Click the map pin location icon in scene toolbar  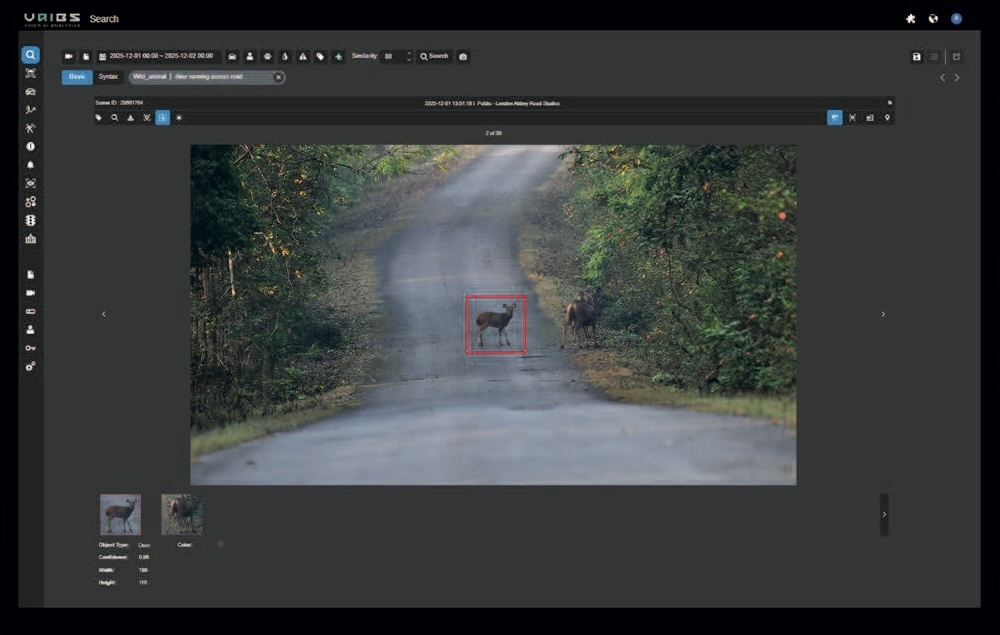coord(887,118)
